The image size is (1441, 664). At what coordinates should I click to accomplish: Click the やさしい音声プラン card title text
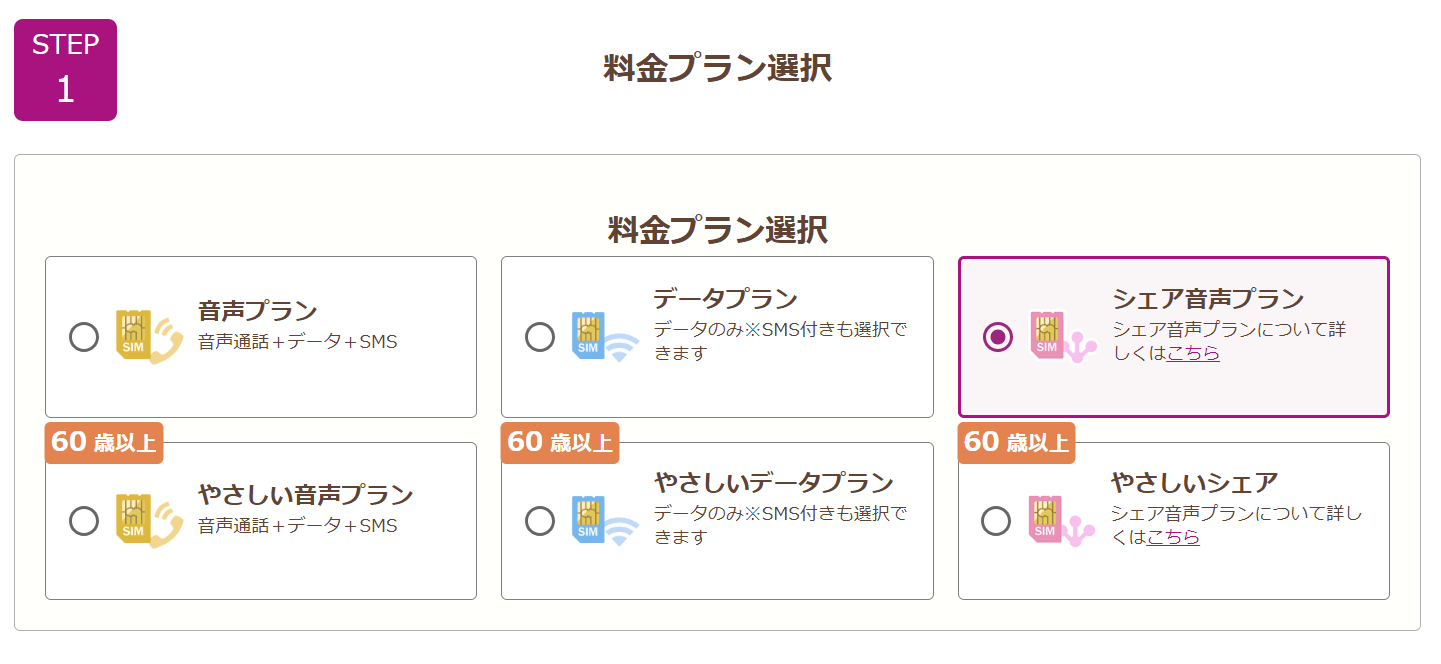[x=305, y=495]
